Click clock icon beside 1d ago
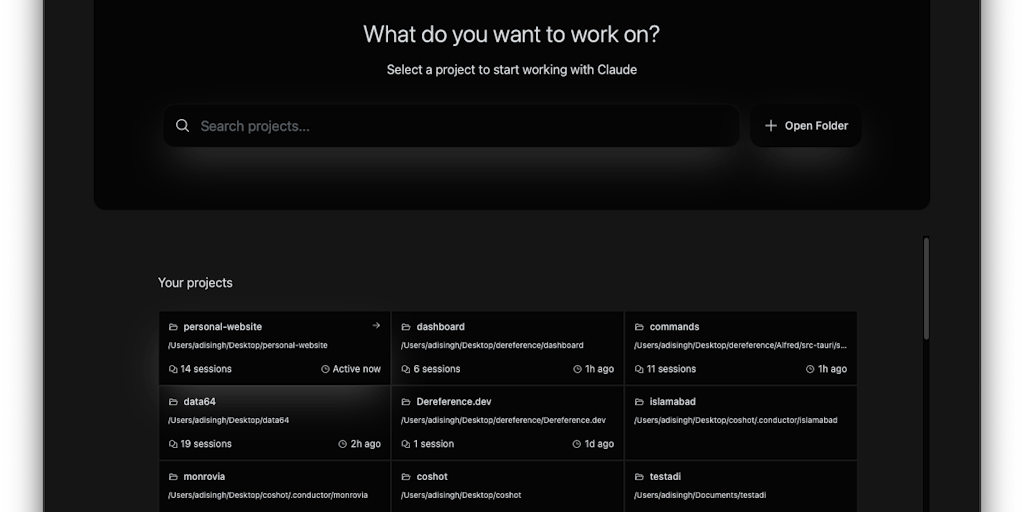The width and height of the screenshot is (1024, 512). [x=577, y=444]
